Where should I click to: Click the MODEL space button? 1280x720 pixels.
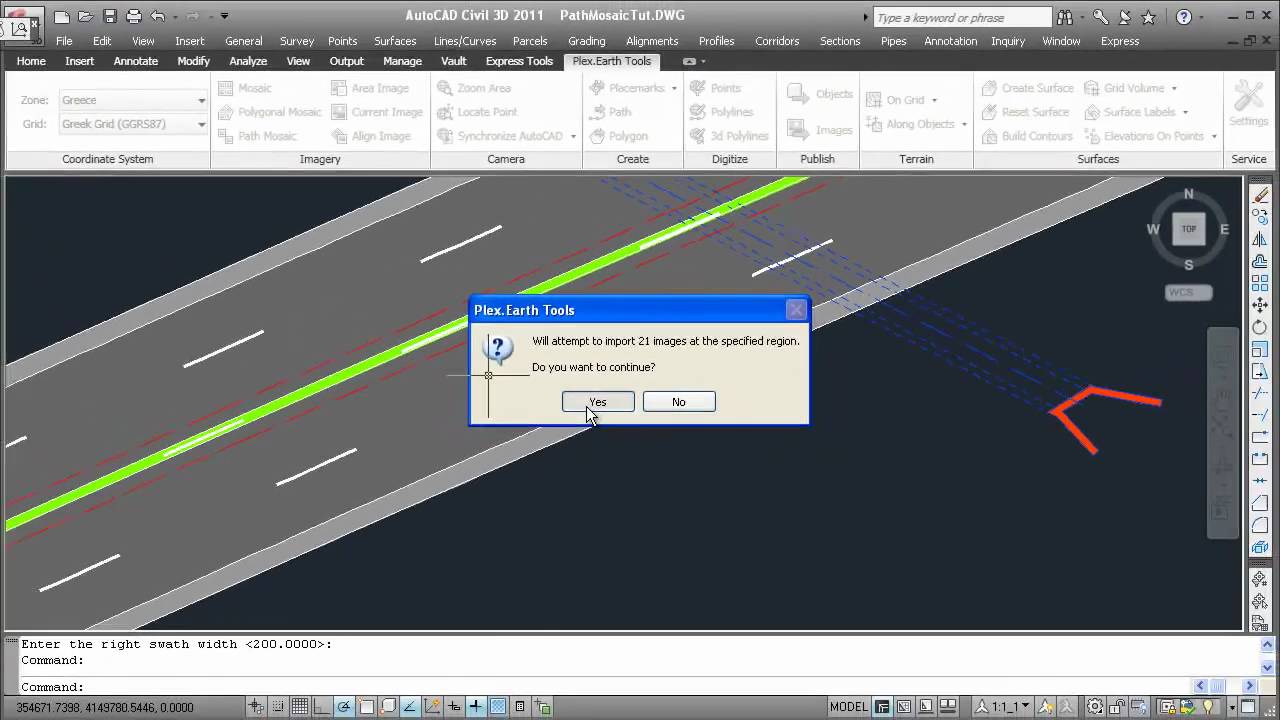point(849,707)
